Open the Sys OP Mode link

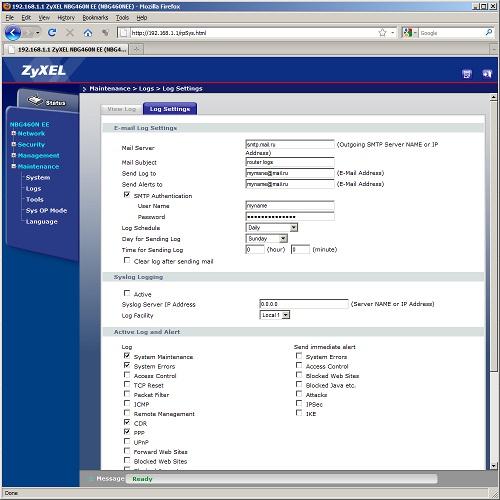[x=46, y=211]
